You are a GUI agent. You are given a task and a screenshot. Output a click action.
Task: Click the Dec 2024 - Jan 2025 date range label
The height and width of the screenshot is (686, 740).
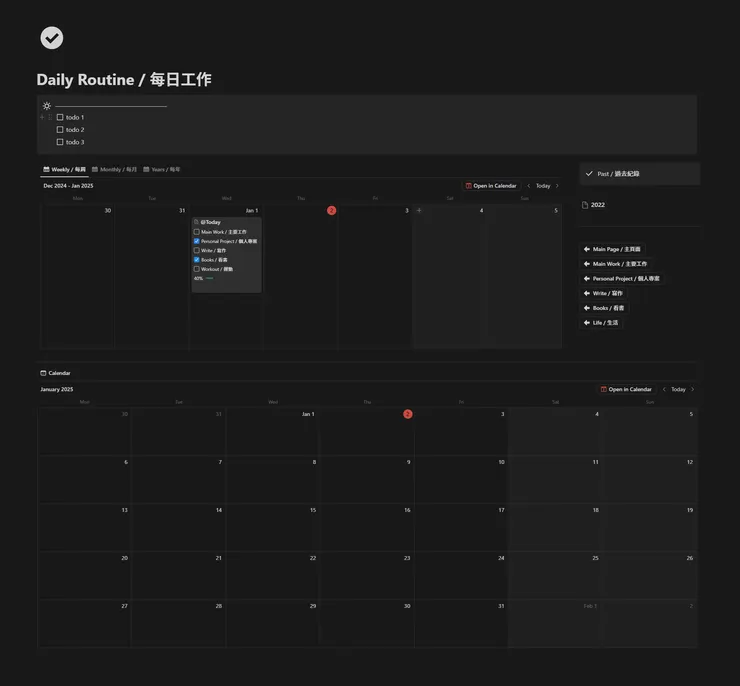(x=68, y=186)
